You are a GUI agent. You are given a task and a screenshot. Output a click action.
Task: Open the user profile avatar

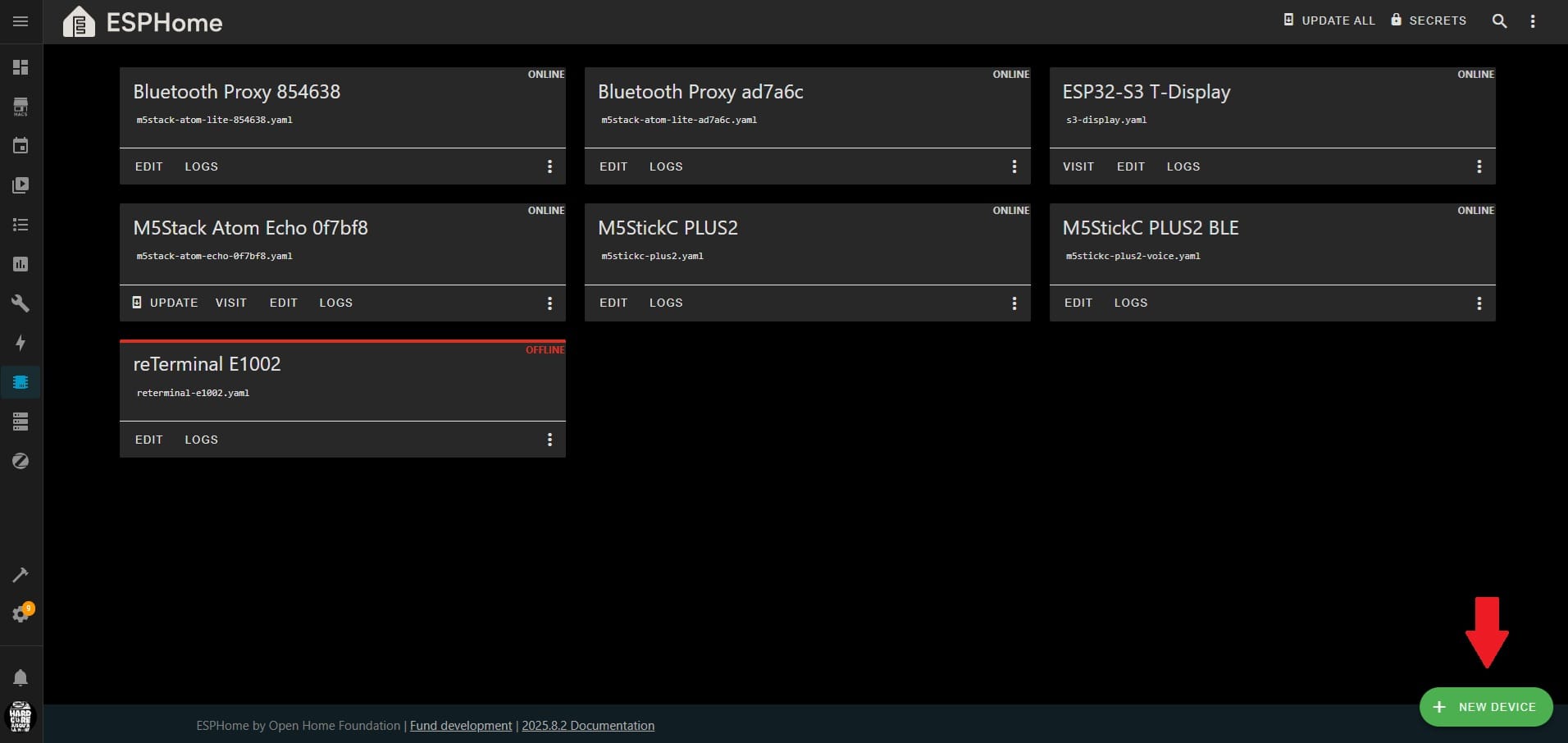click(21, 717)
